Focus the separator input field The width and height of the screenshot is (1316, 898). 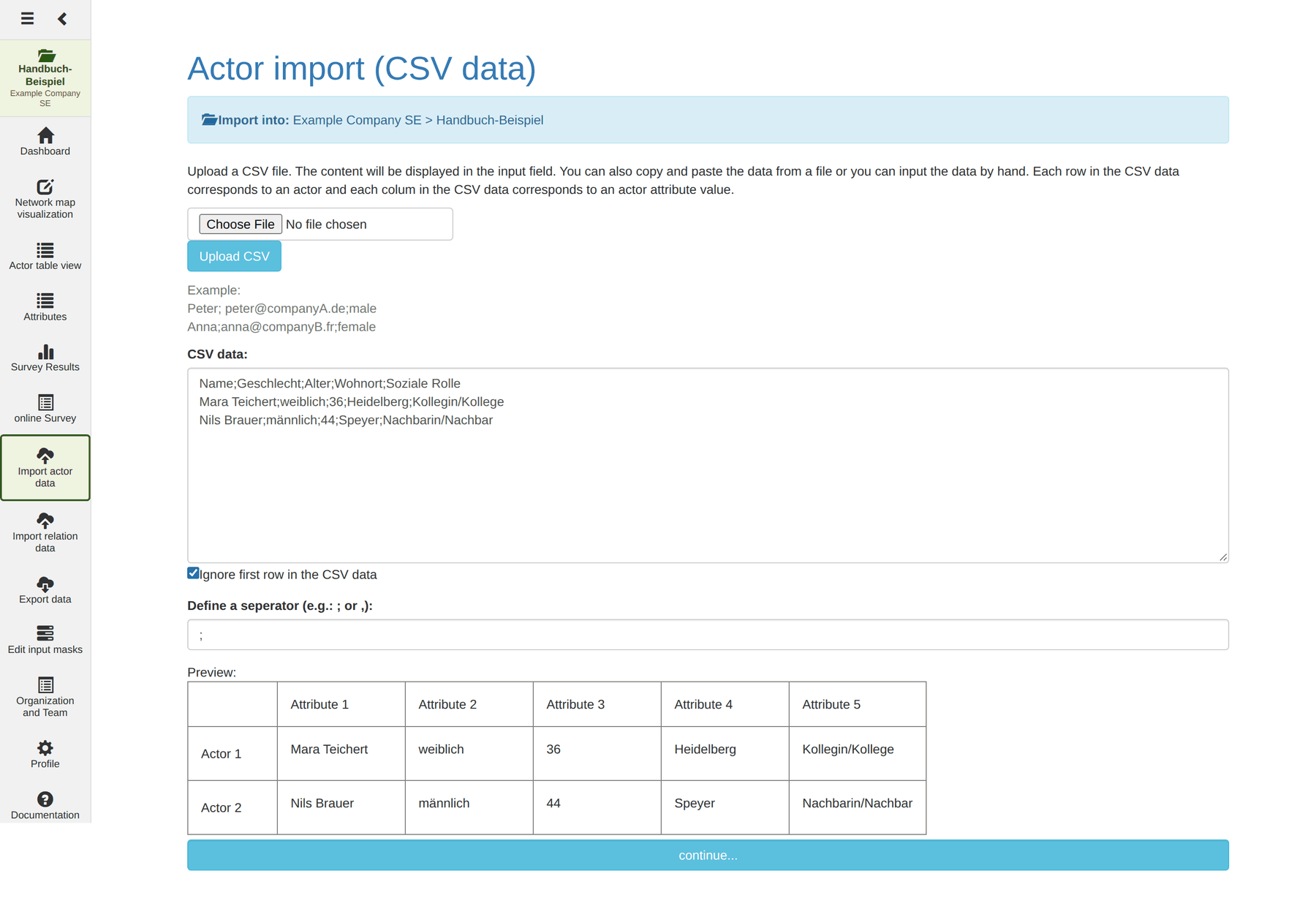pos(708,635)
